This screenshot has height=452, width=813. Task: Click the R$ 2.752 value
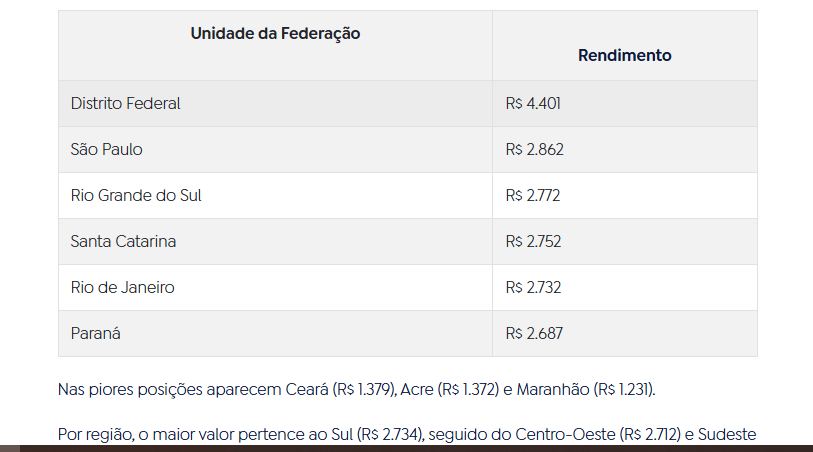pos(533,242)
